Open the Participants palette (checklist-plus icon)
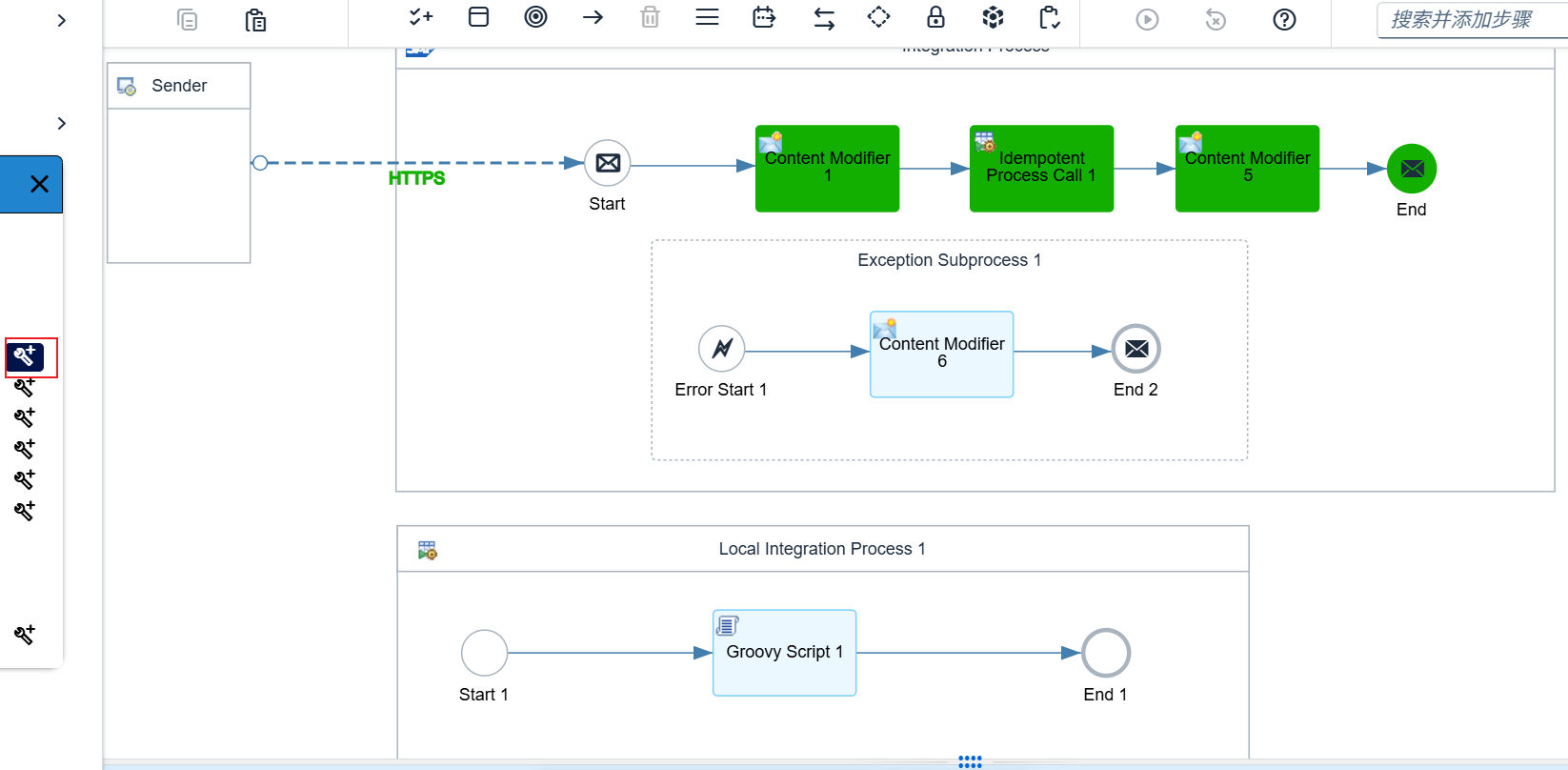1568x770 pixels. (421, 17)
